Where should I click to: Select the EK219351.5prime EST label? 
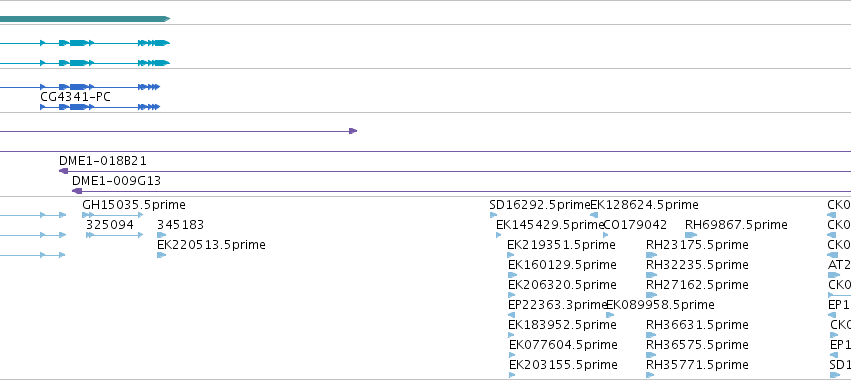click(561, 245)
